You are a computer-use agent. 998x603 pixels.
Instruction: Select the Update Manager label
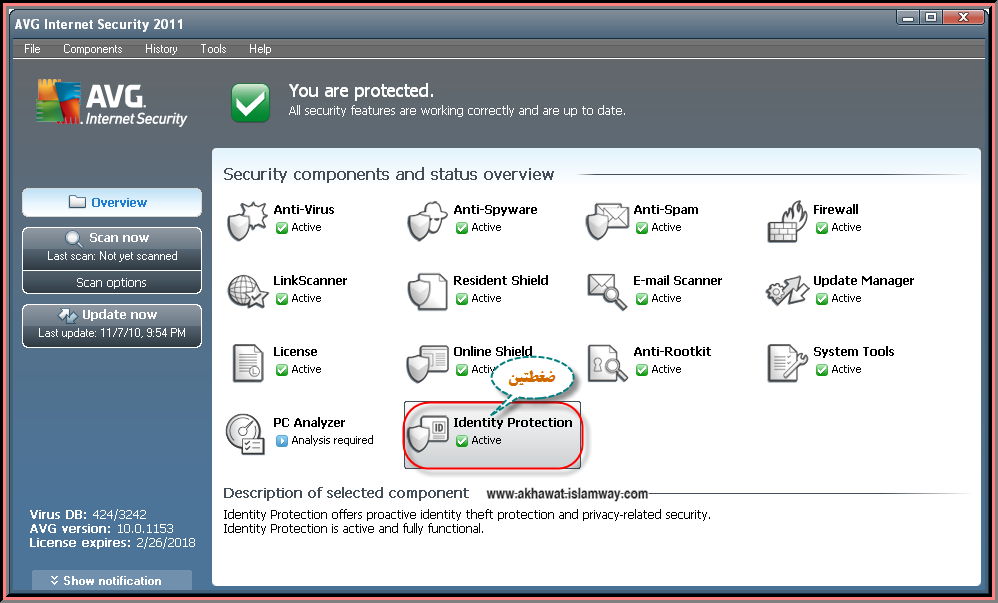pos(864,281)
